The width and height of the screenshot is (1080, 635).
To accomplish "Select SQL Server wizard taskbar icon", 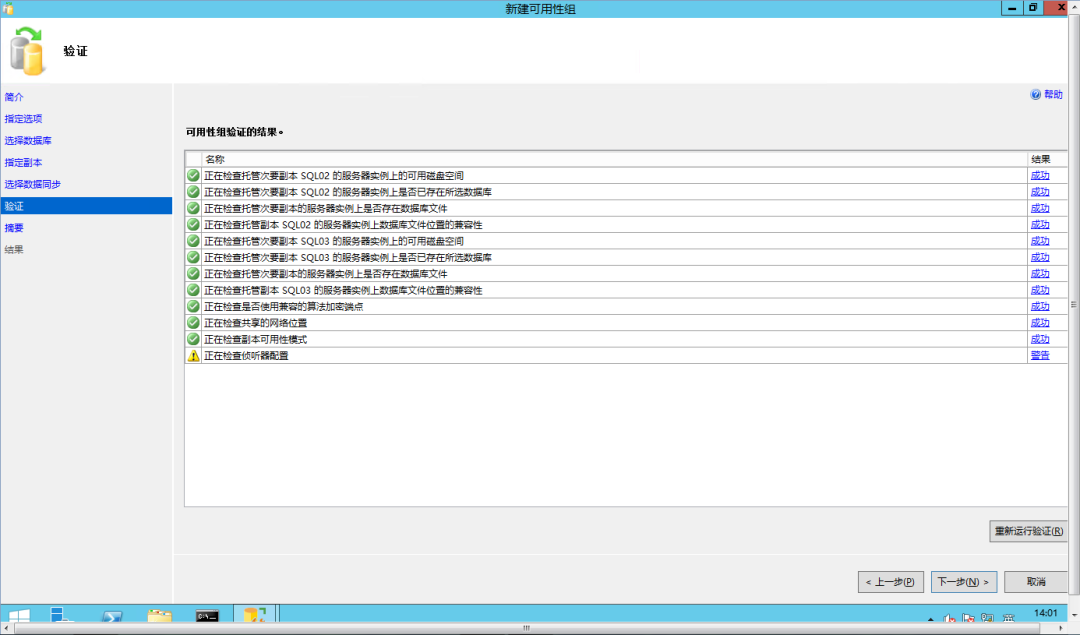I will coord(255,614).
